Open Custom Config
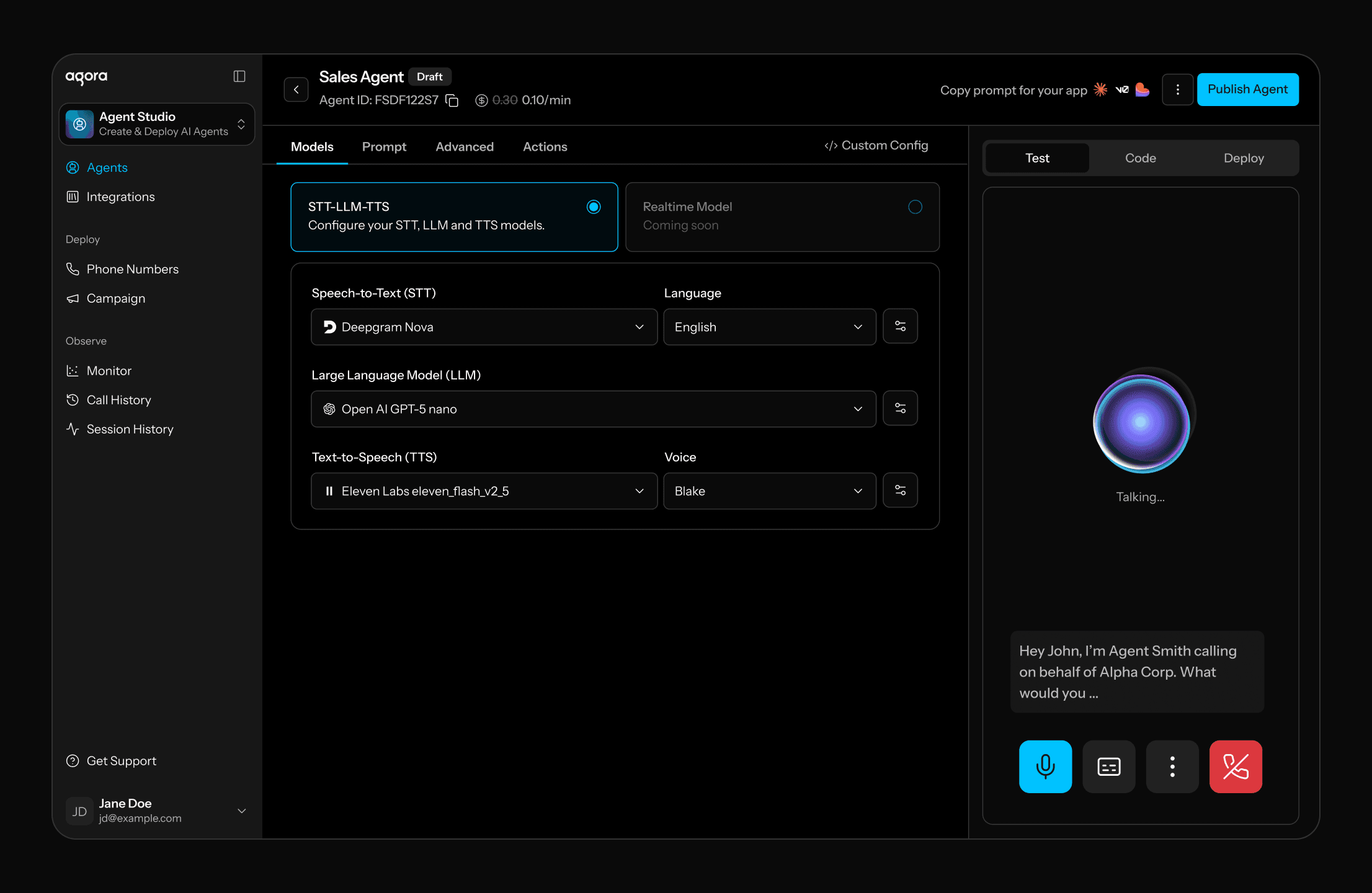1372x893 pixels. [876, 145]
